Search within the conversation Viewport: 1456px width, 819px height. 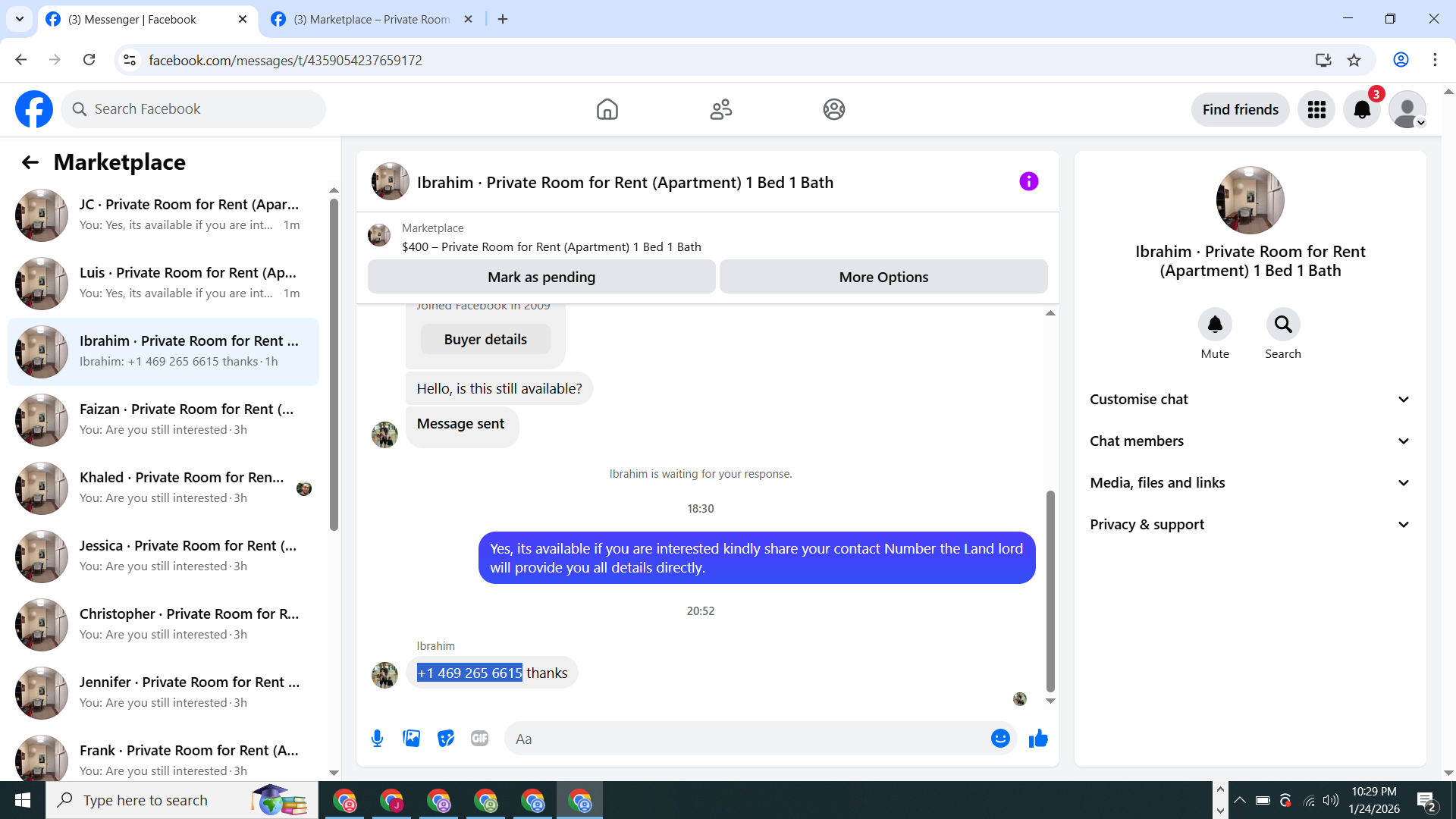[1283, 325]
